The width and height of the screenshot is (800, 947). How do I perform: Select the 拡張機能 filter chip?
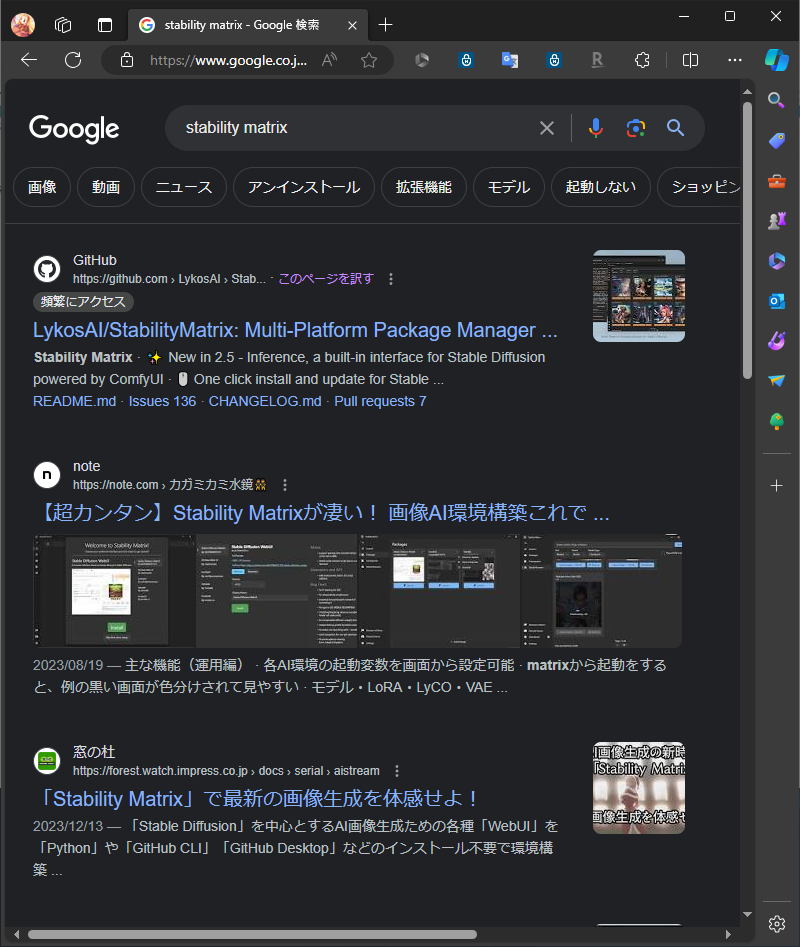(x=423, y=187)
